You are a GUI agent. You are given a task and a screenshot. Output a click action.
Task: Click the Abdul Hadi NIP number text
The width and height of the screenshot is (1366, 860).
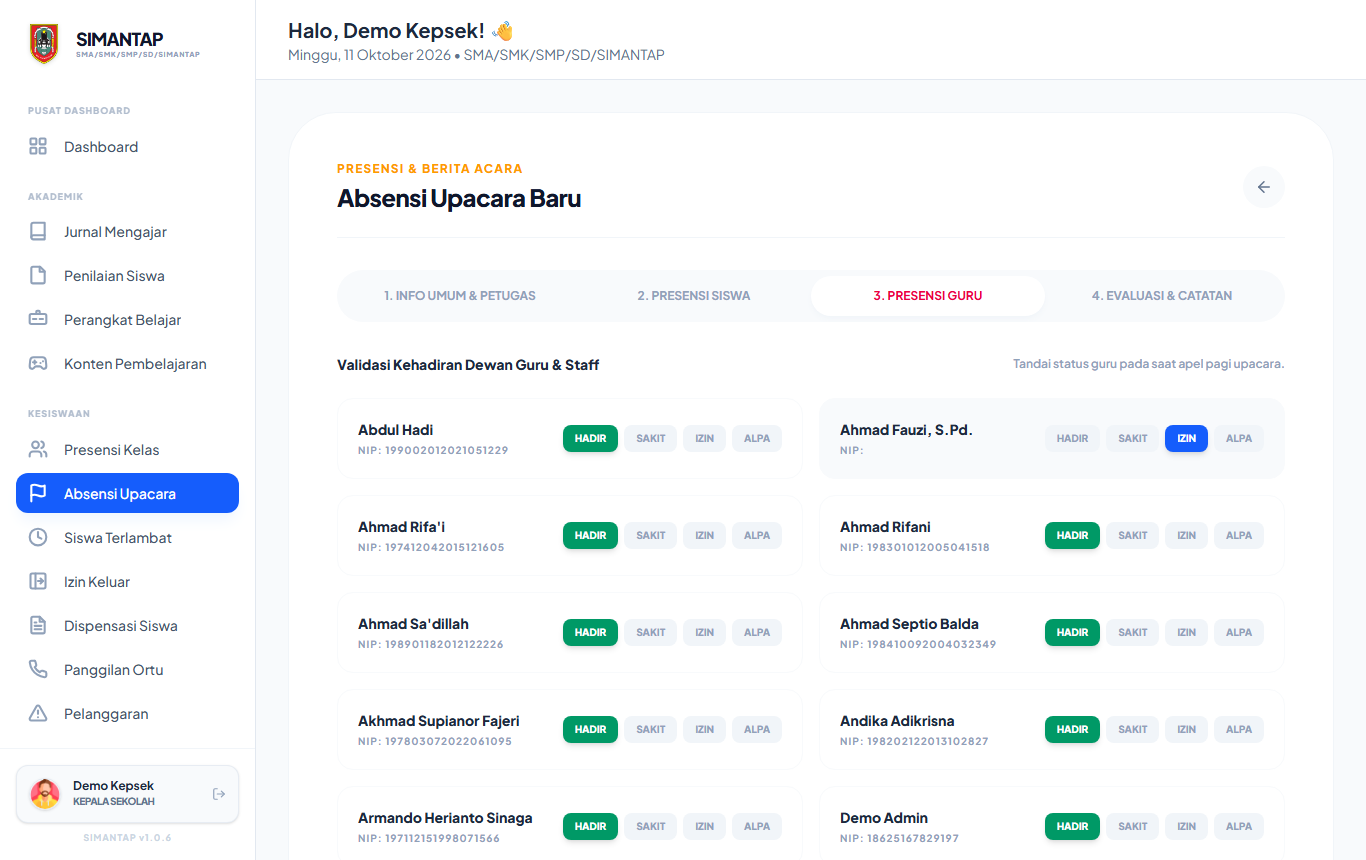click(433, 451)
